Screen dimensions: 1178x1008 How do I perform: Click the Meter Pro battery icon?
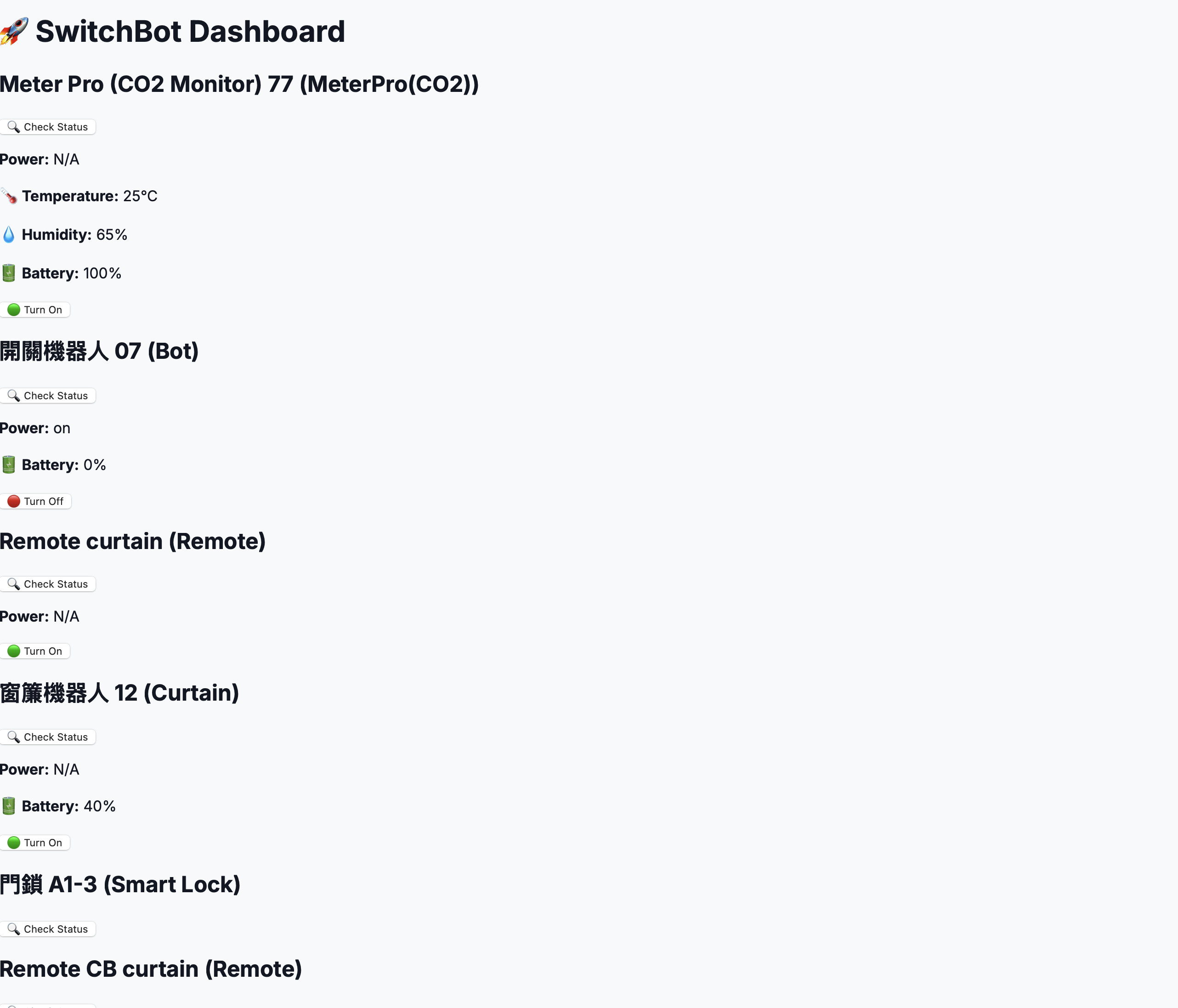(x=9, y=273)
